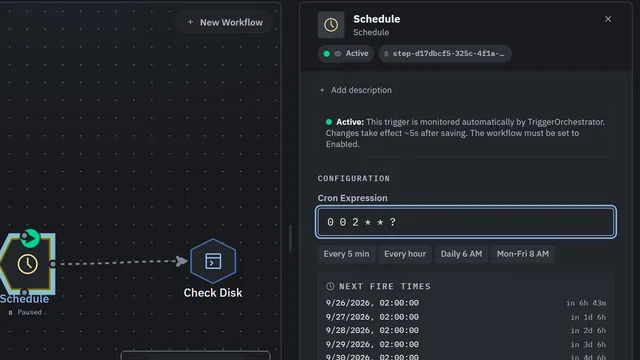Image resolution: width=640 pixels, height=360 pixels.
Task: Create a New Workflow
Action: (x=224, y=22)
